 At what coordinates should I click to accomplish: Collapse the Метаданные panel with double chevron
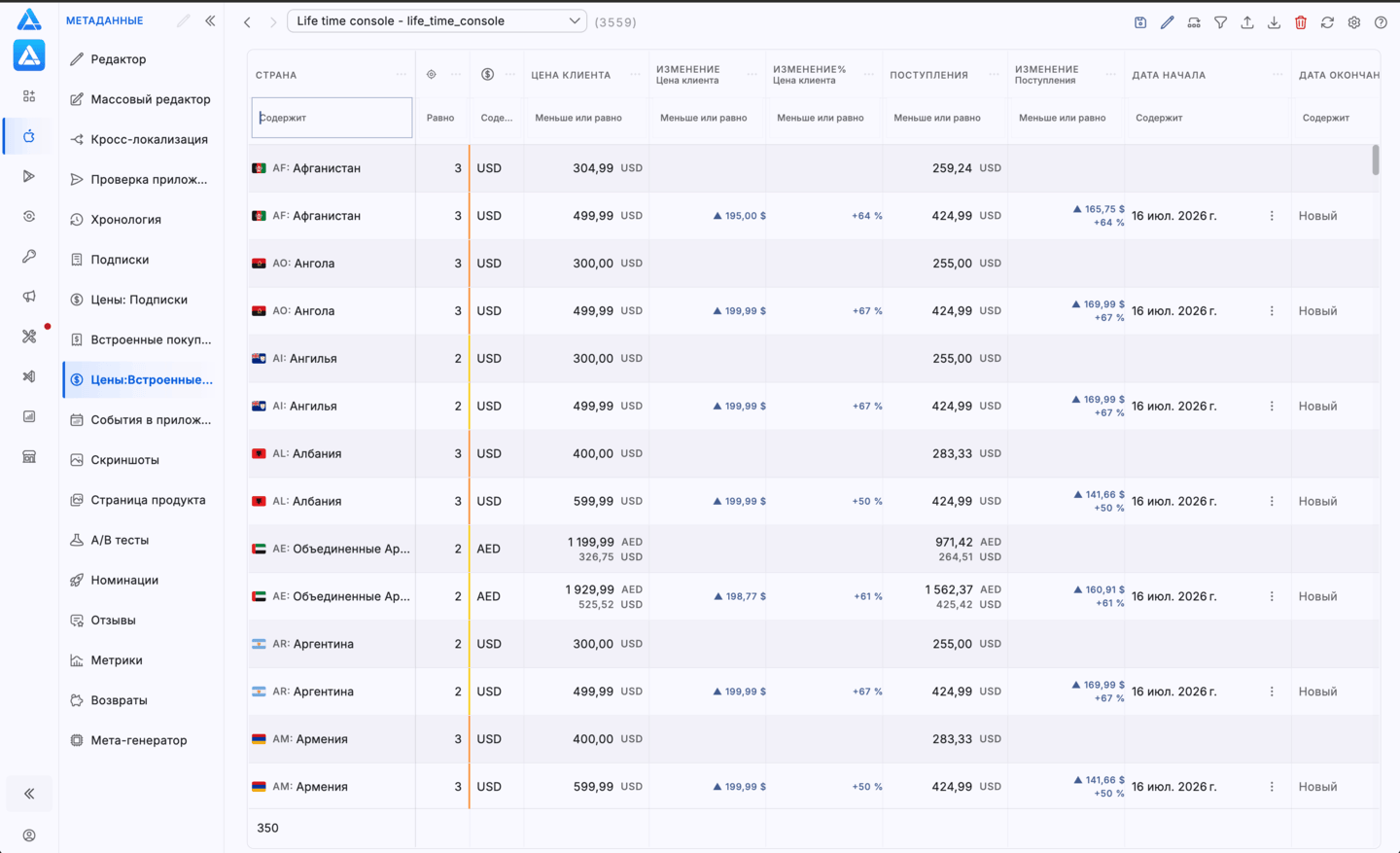point(210,20)
